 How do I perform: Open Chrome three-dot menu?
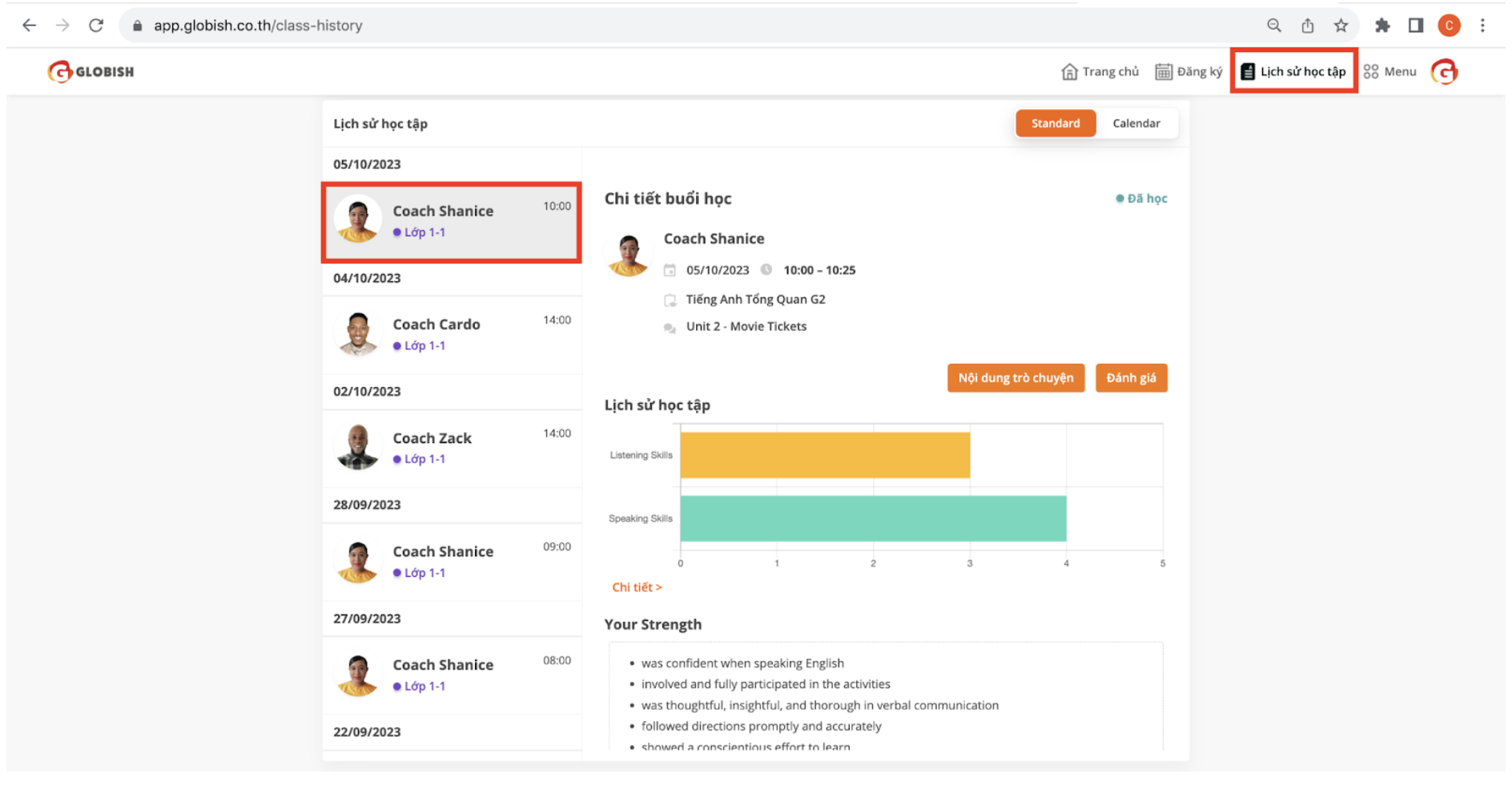click(x=1482, y=26)
